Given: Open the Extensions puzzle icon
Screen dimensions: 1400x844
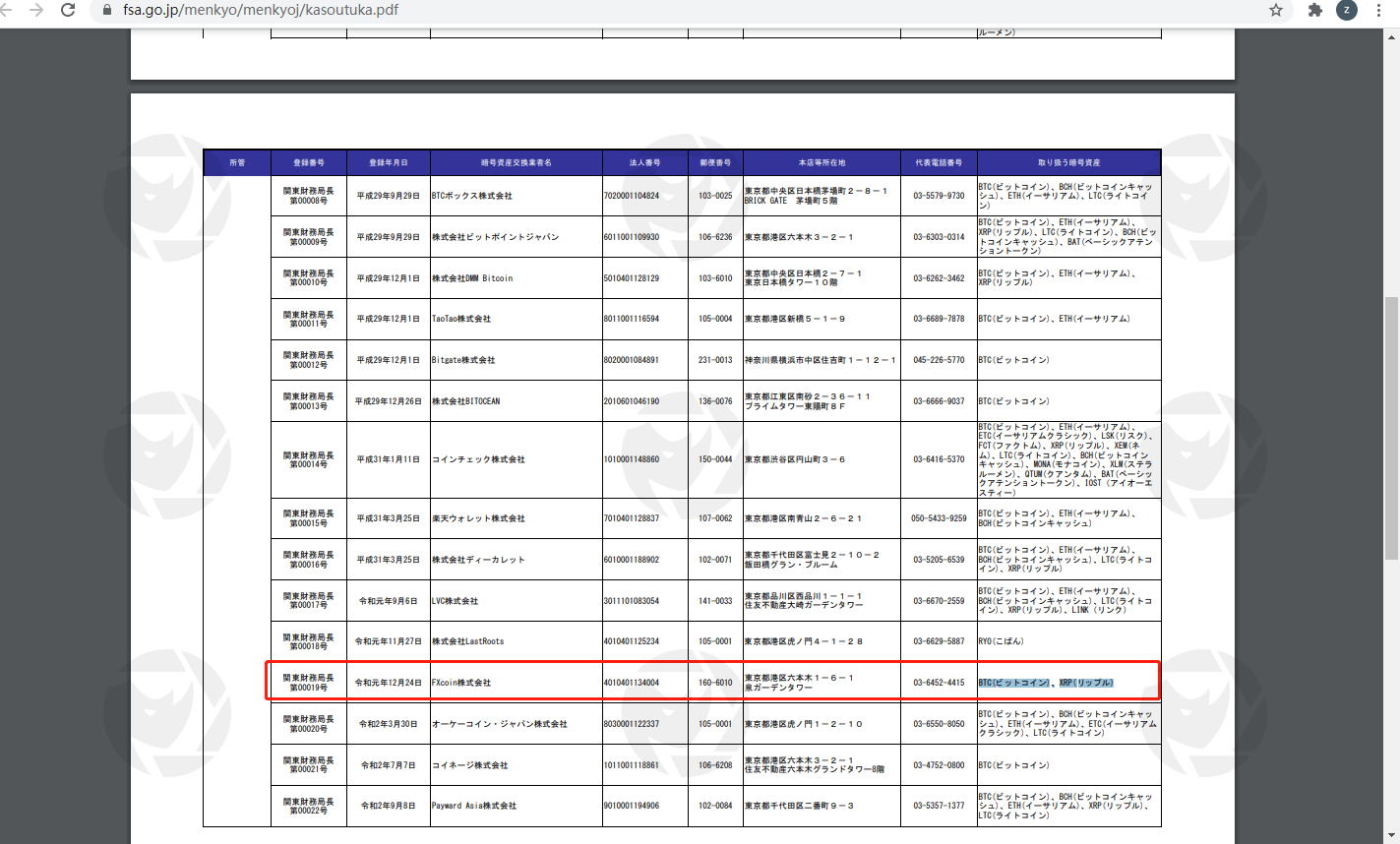Looking at the screenshot, I should [x=1315, y=10].
